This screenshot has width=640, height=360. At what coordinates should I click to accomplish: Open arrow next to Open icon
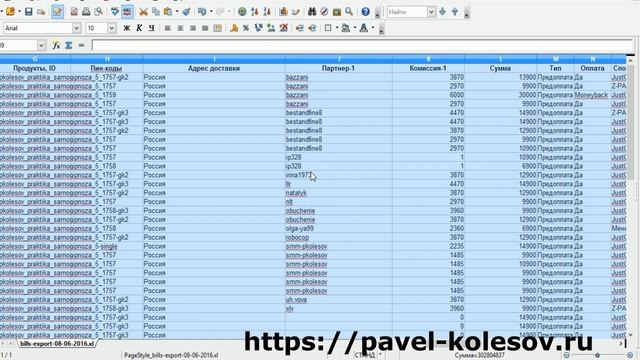[x=19, y=12]
